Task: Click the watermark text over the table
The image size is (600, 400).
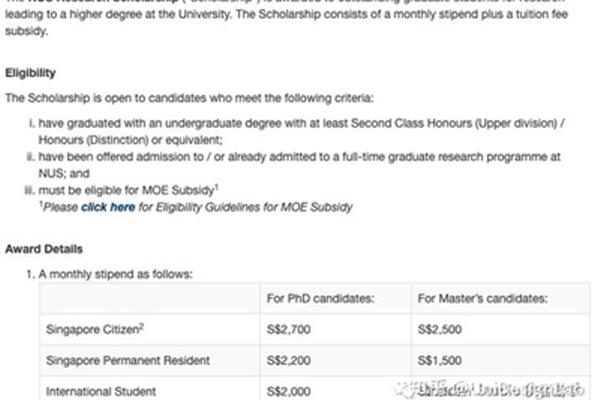Action: [489, 389]
